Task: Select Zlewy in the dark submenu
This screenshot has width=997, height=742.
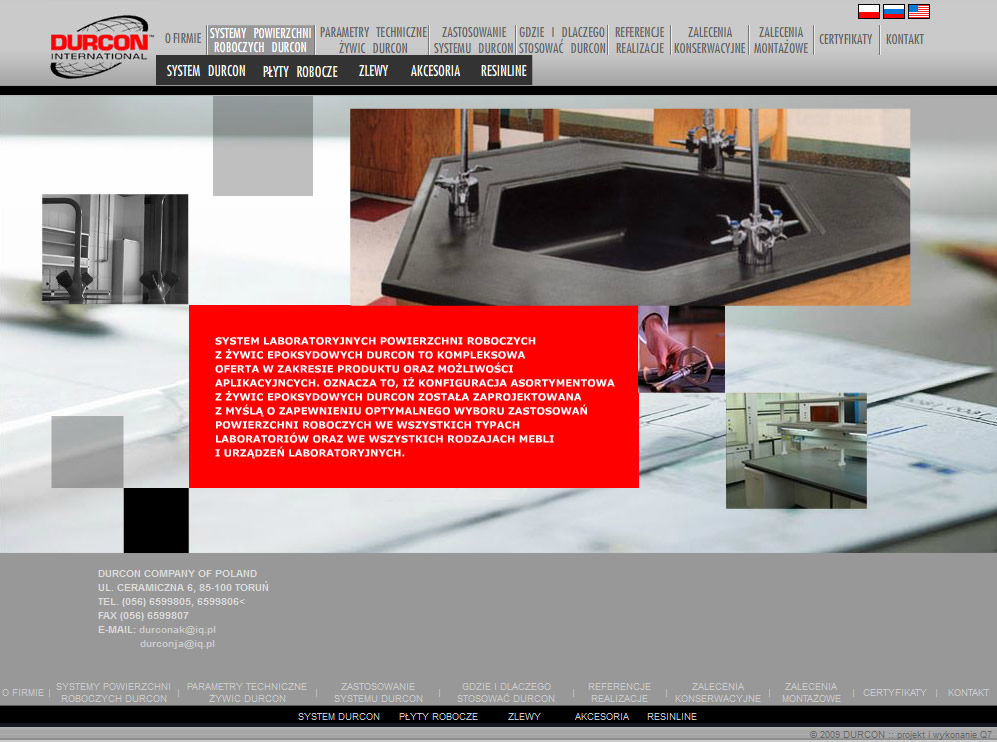Action: pyautogui.click(x=373, y=71)
